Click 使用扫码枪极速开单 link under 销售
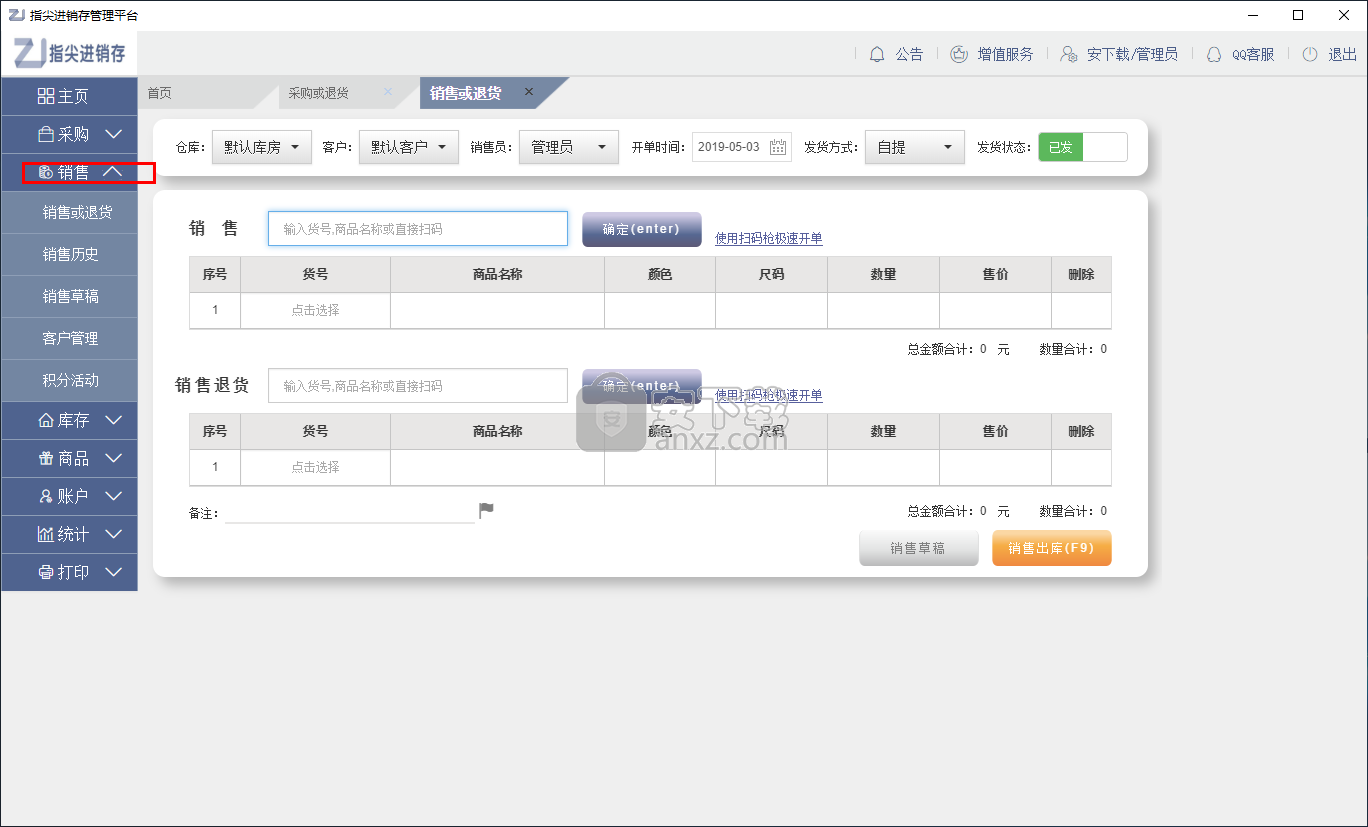The width and height of the screenshot is (1368, 827). (x=769, y=238)
